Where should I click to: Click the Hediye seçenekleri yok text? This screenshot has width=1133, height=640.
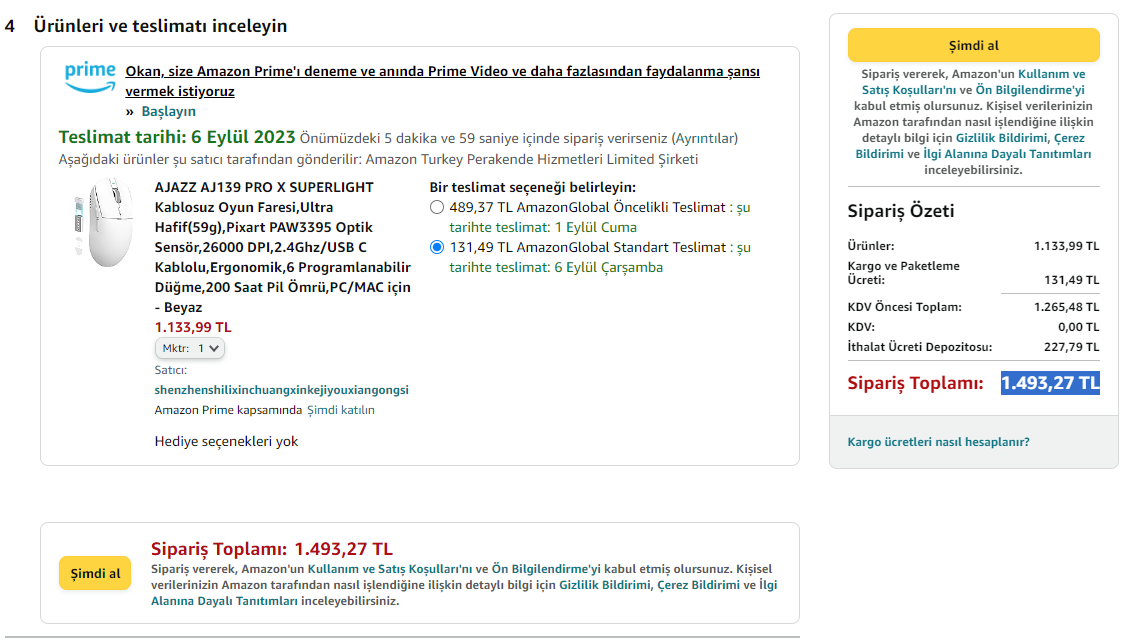coord(226,441)
